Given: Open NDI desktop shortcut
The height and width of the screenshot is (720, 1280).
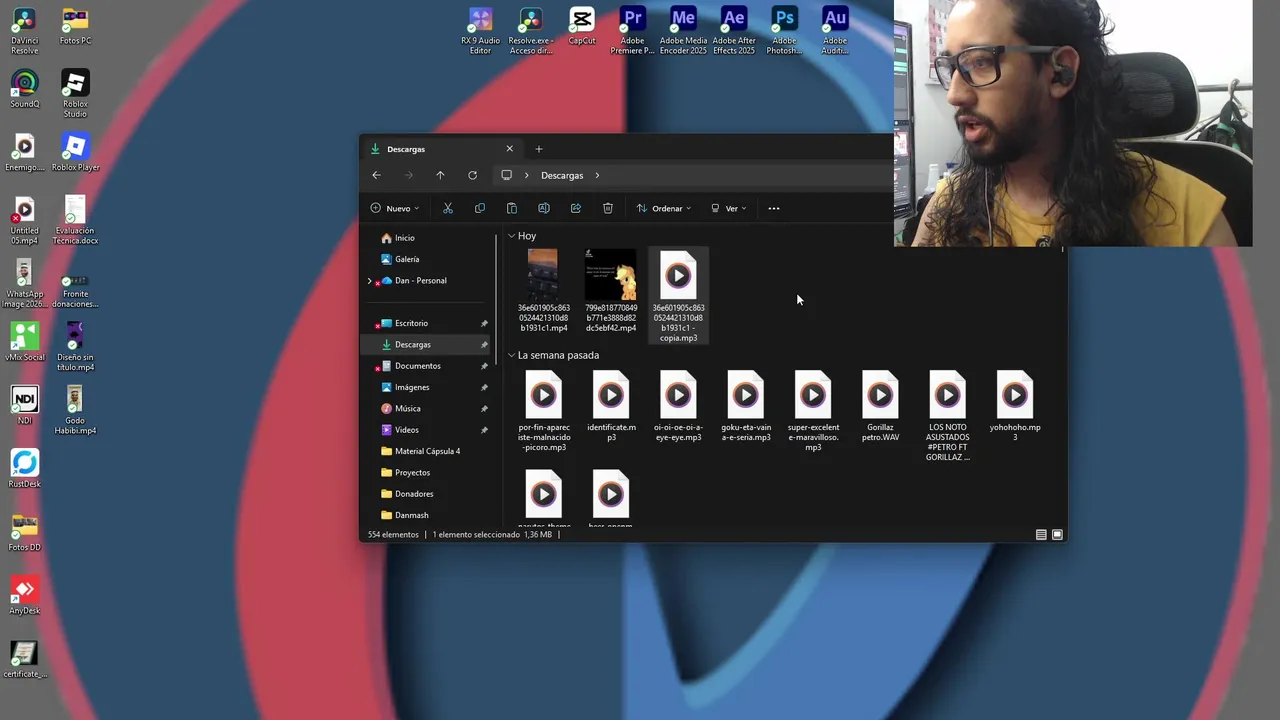Looking at the screenshot, I should (x=24, y=406).
